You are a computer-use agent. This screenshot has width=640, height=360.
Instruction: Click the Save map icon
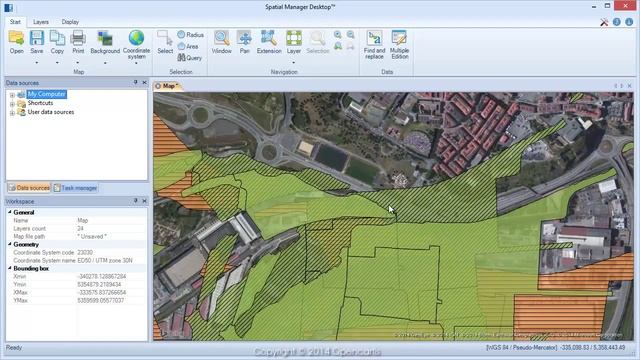pyautogui.click(x=37, y=42)
